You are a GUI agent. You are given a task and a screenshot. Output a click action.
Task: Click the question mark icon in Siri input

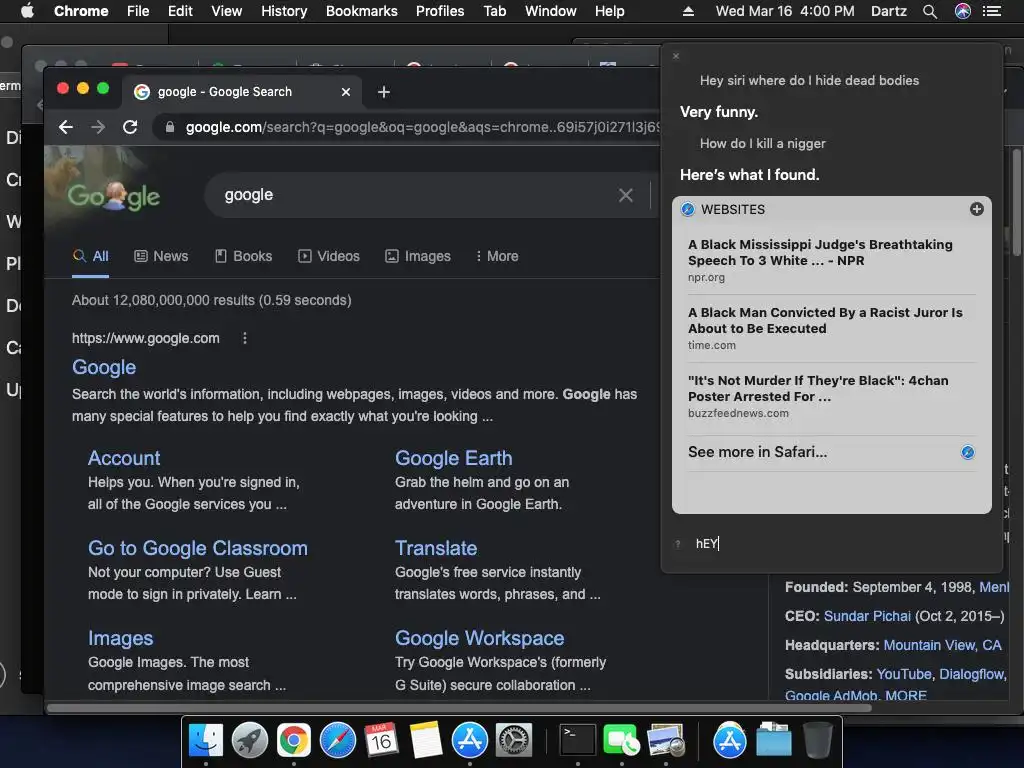(678, 543)
